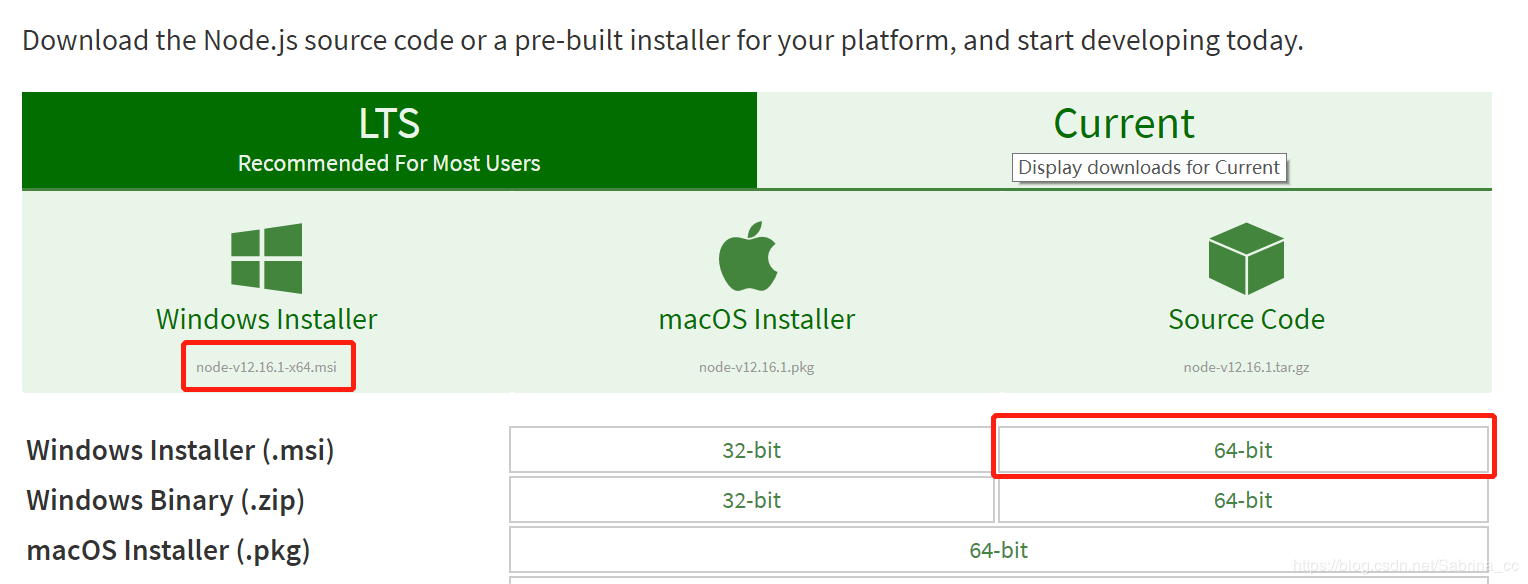Click the Recommended For Most Users subtitle
Viewport: 1528px width, 584px height.
[389, 162]
